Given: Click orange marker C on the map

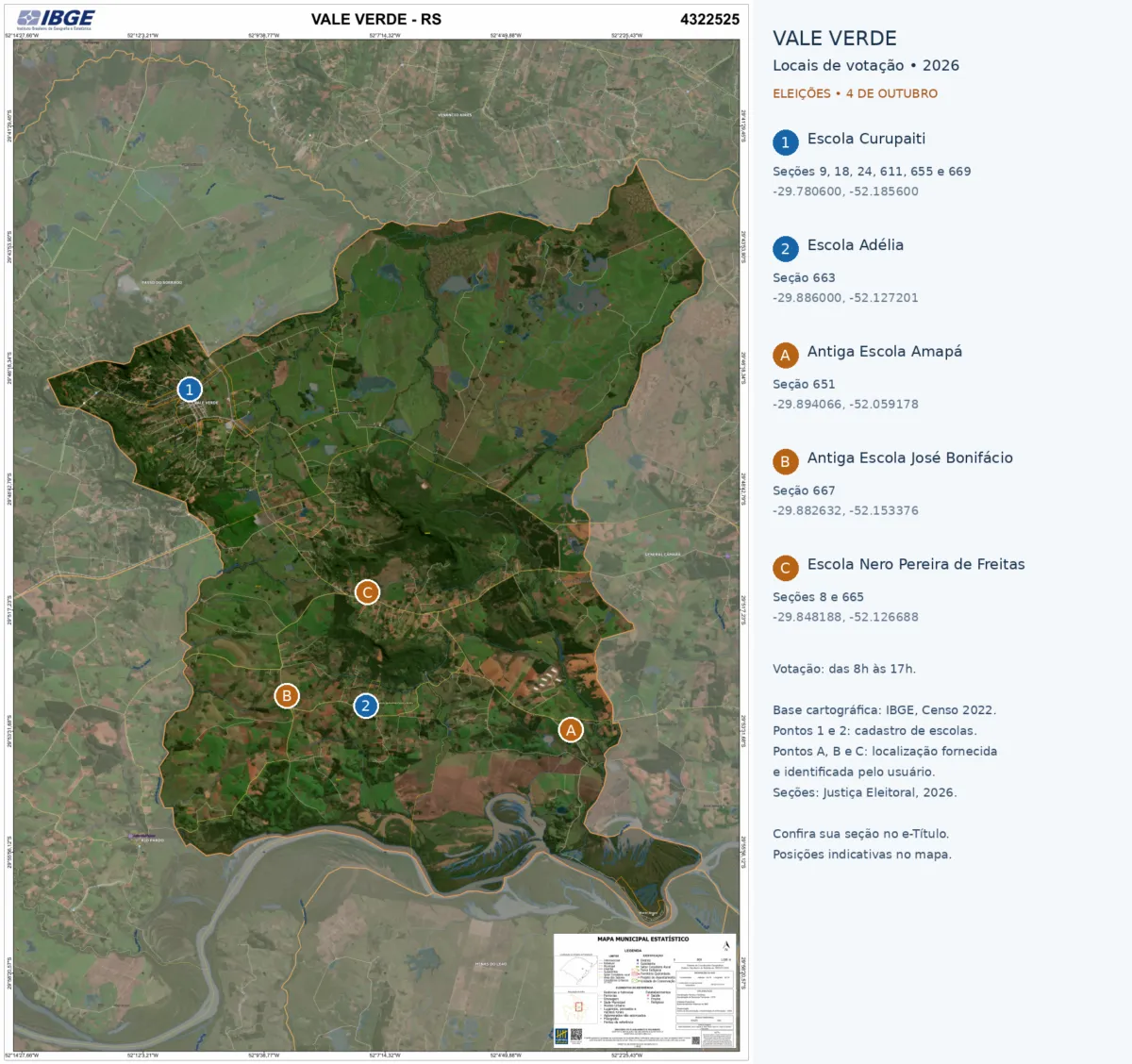Looking at the screenshot, I should tap(367, 592).
